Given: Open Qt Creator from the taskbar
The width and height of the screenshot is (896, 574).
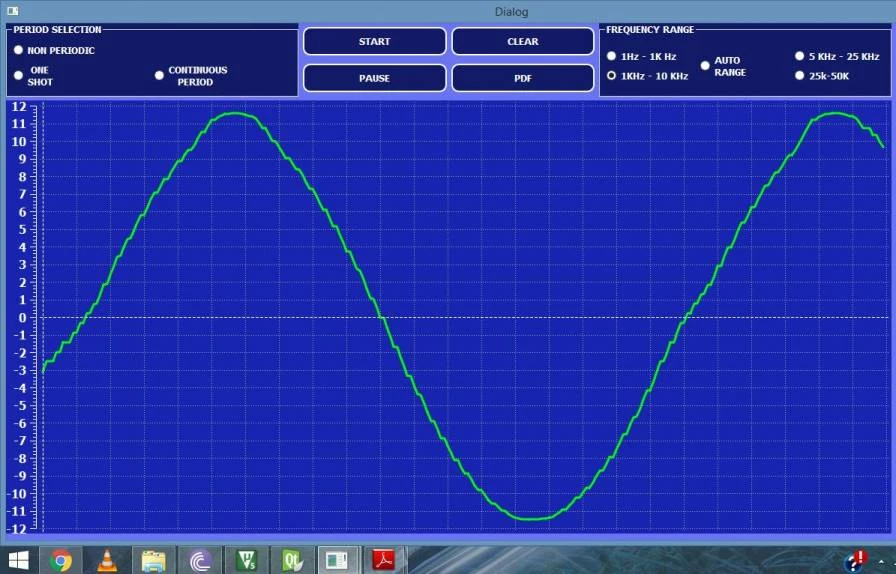Looking at the screenshot, I should pos(292,560).
